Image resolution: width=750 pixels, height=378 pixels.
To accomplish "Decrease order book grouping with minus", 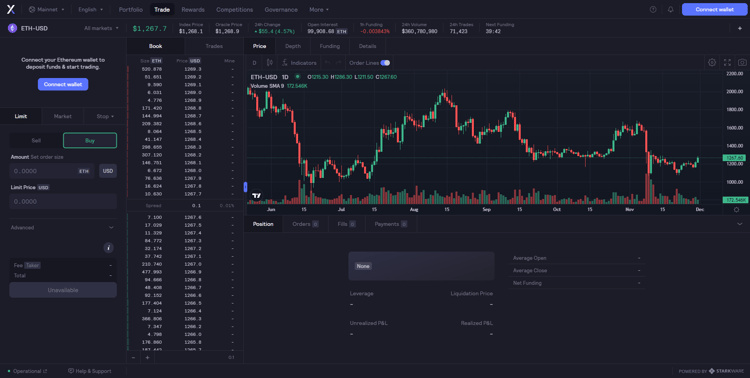I will pyautogui.click(x=133, y=357).
